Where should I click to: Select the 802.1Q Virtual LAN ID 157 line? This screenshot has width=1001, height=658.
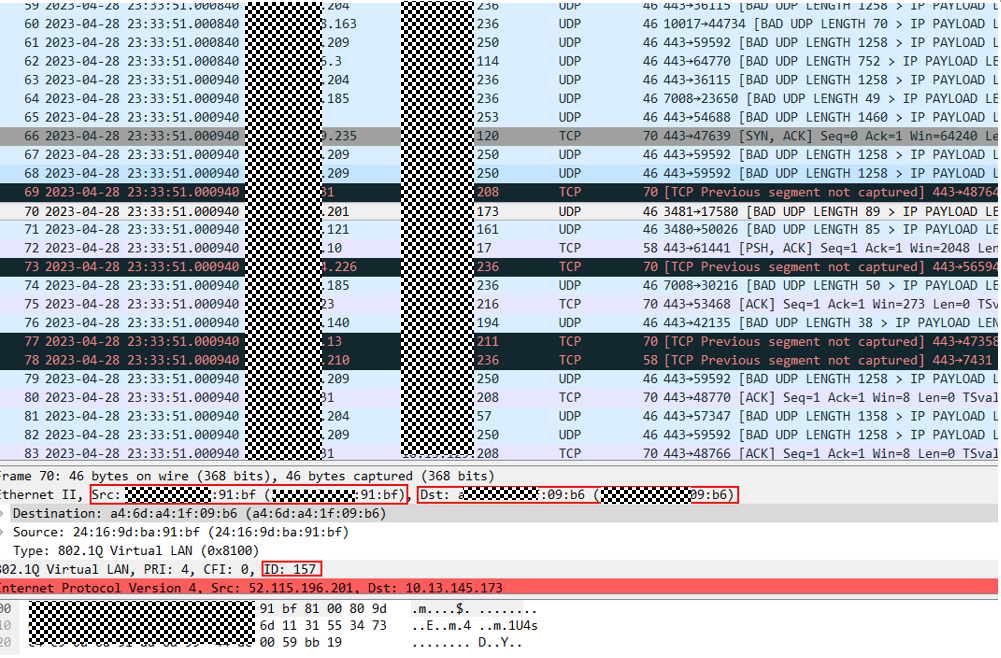click(x=160, y=570)
